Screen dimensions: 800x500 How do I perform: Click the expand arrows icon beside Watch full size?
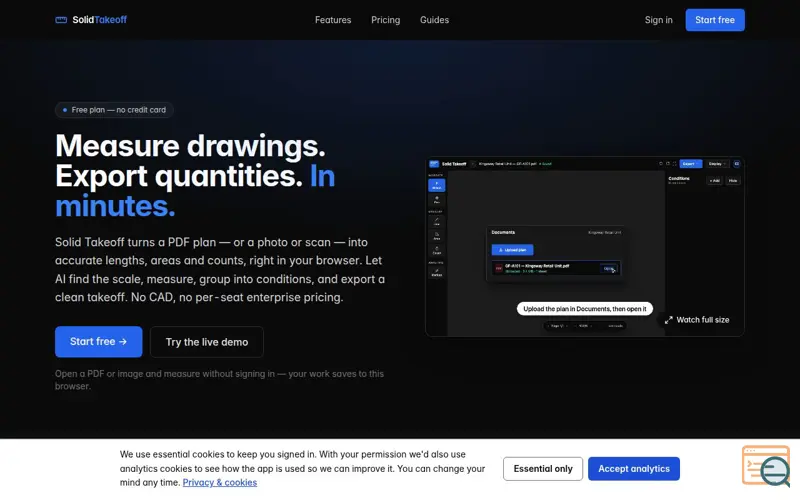pos(668,320)
